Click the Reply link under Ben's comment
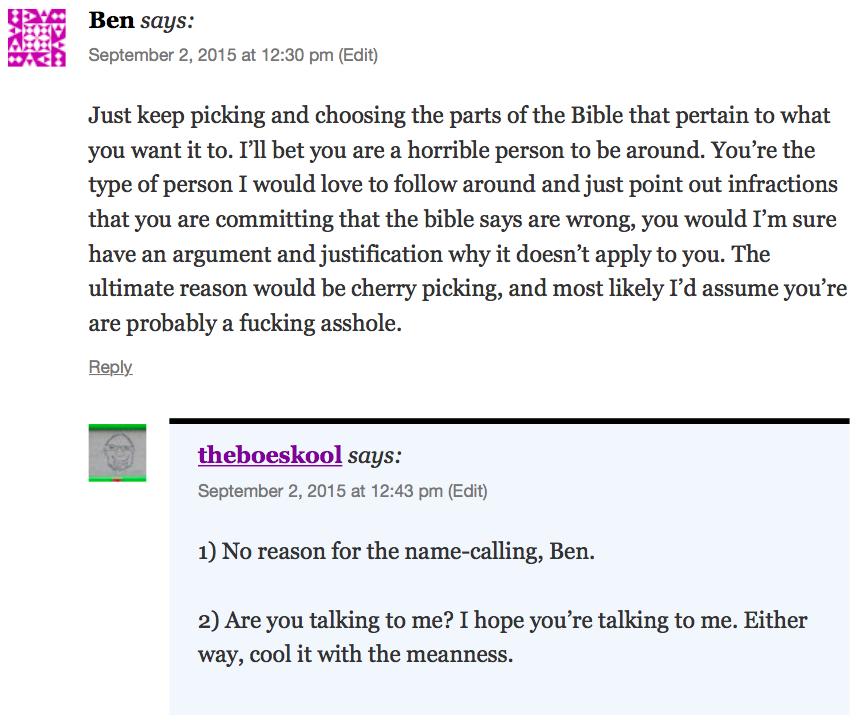The width and height of the screenshot is (859, 723). coord(110,367)
